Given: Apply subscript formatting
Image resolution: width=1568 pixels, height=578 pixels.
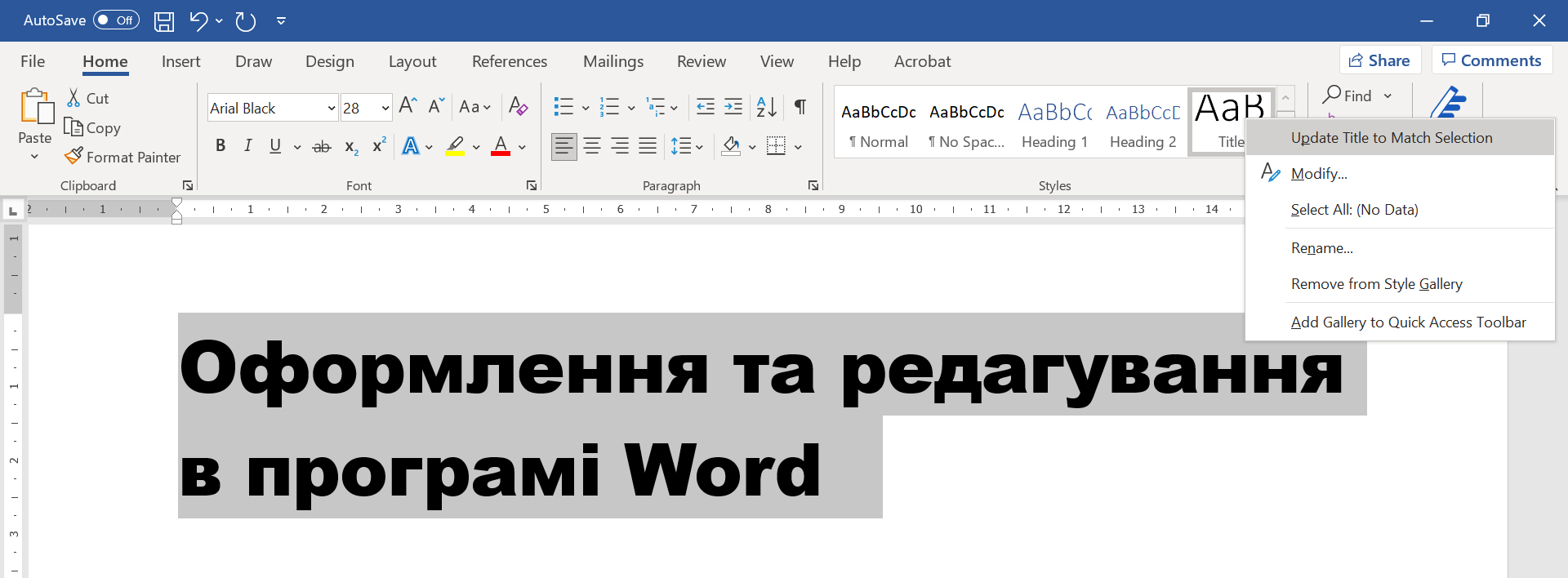Looking at the screenshot, I should point(351,146).
